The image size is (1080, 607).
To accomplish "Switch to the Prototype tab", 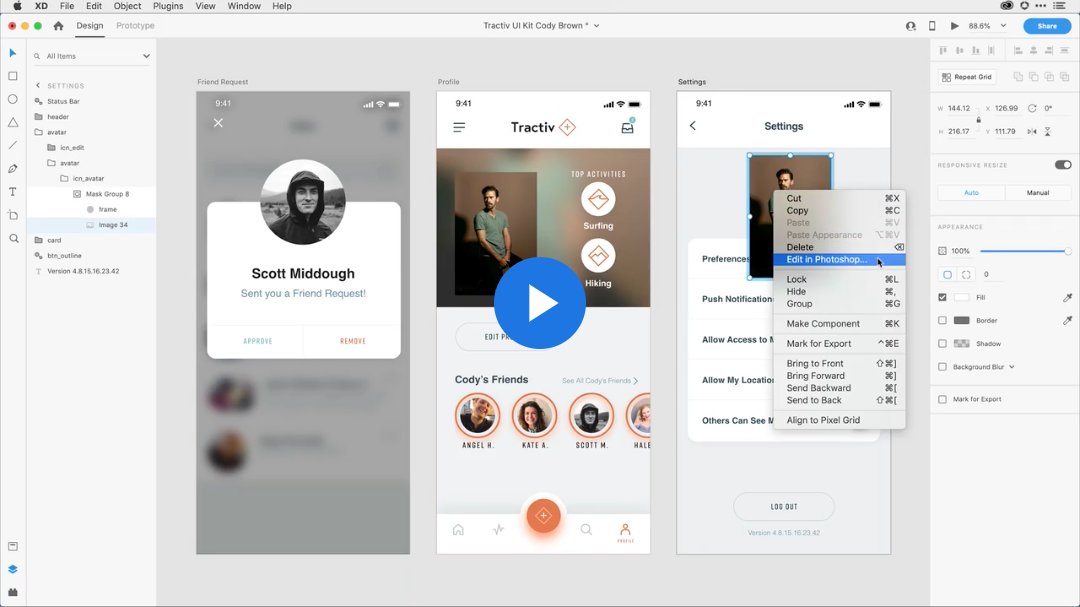I will point(135,25).
